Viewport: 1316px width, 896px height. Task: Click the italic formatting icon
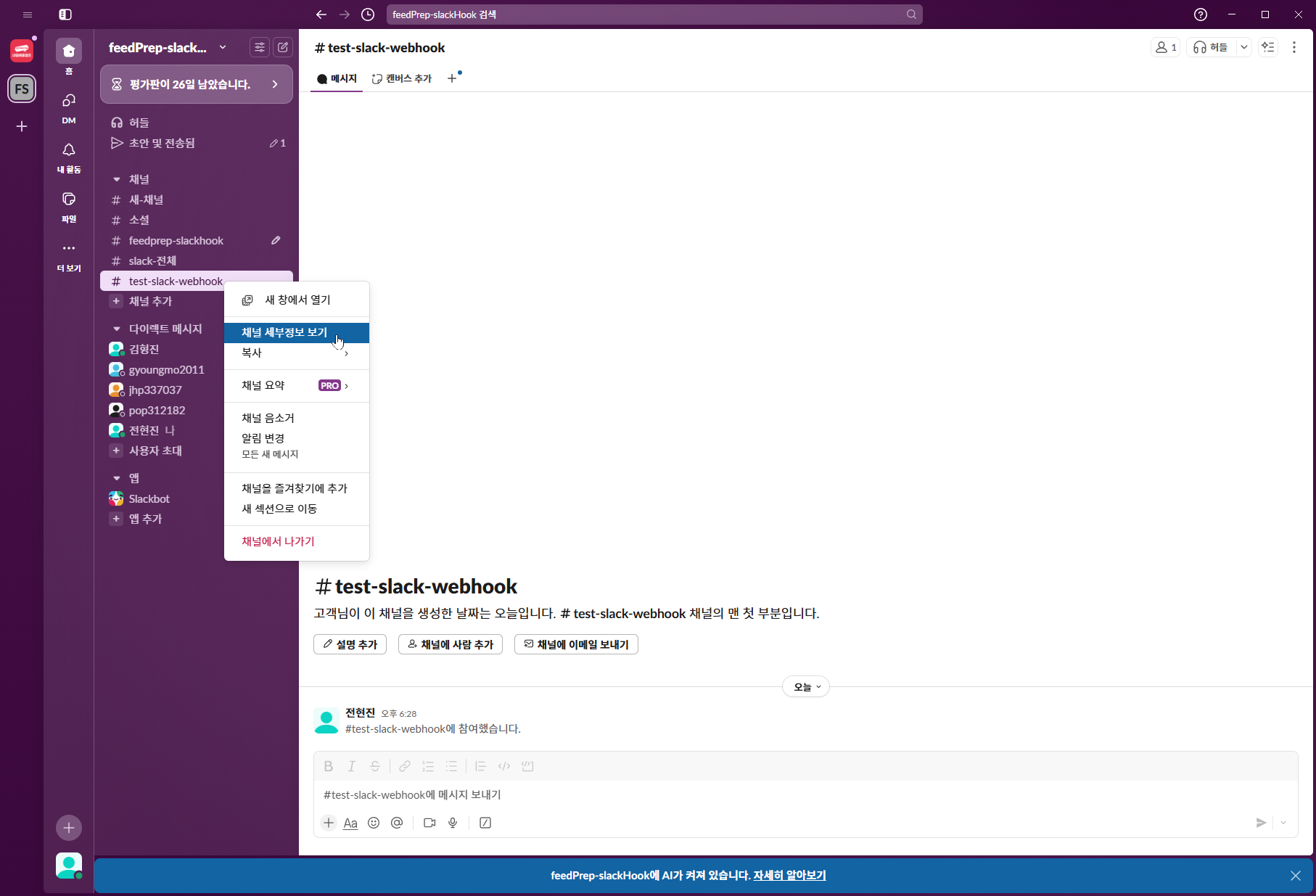(352, 766)
